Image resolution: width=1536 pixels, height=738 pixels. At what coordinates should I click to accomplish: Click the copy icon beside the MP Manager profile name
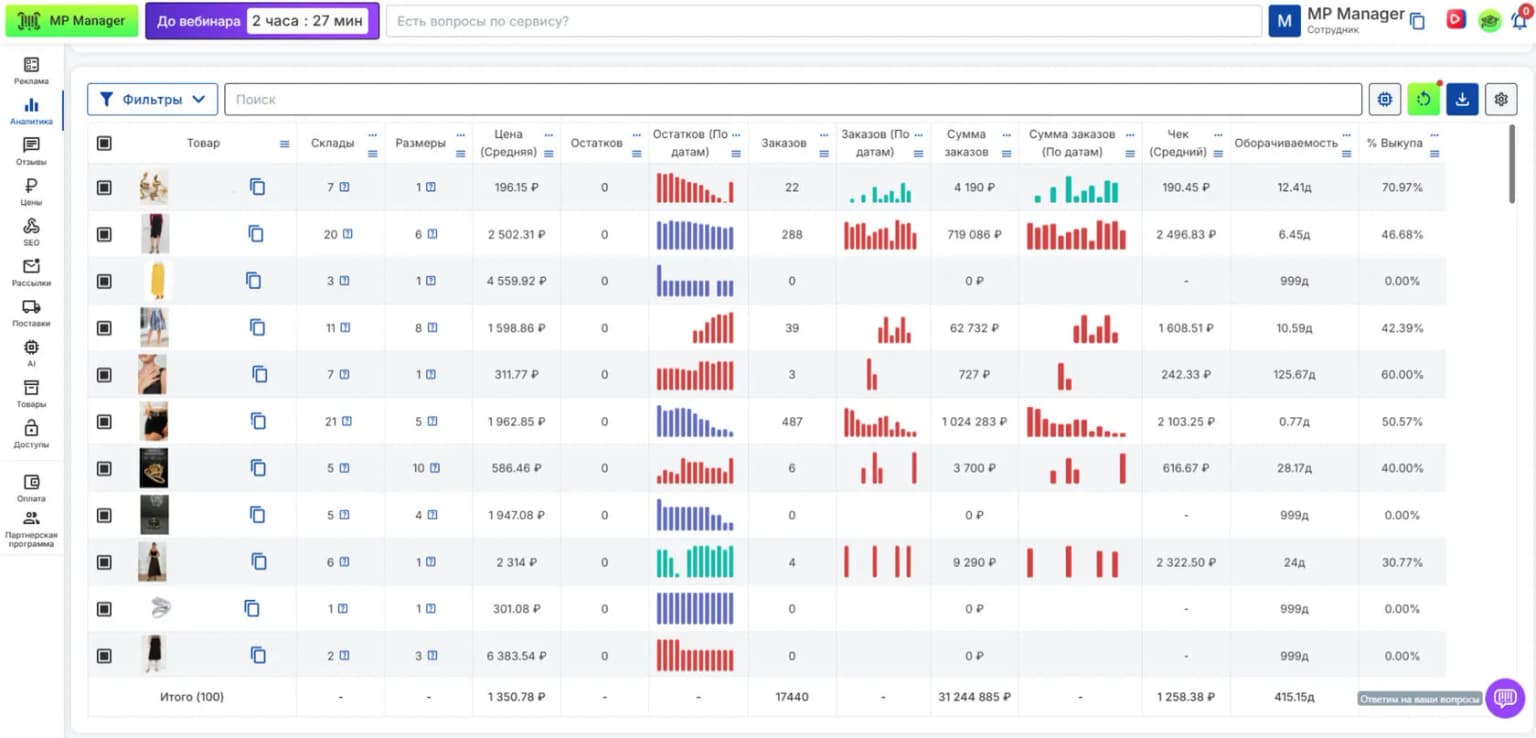pos(1417,21)
